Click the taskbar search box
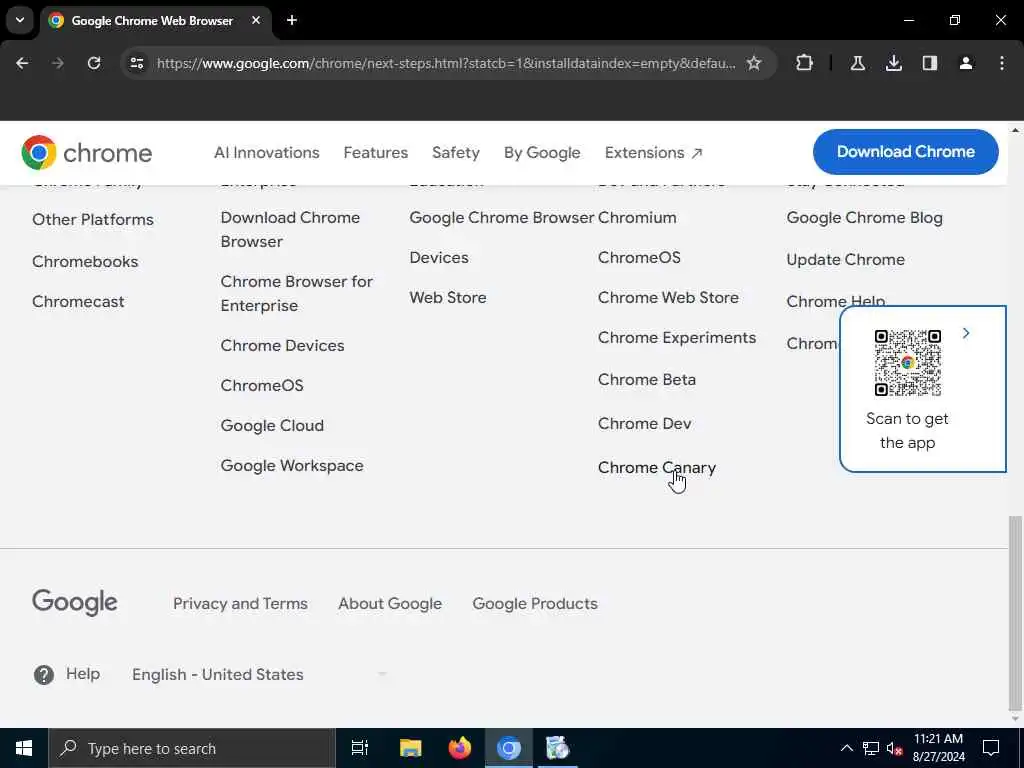 [x=191, y=748]
